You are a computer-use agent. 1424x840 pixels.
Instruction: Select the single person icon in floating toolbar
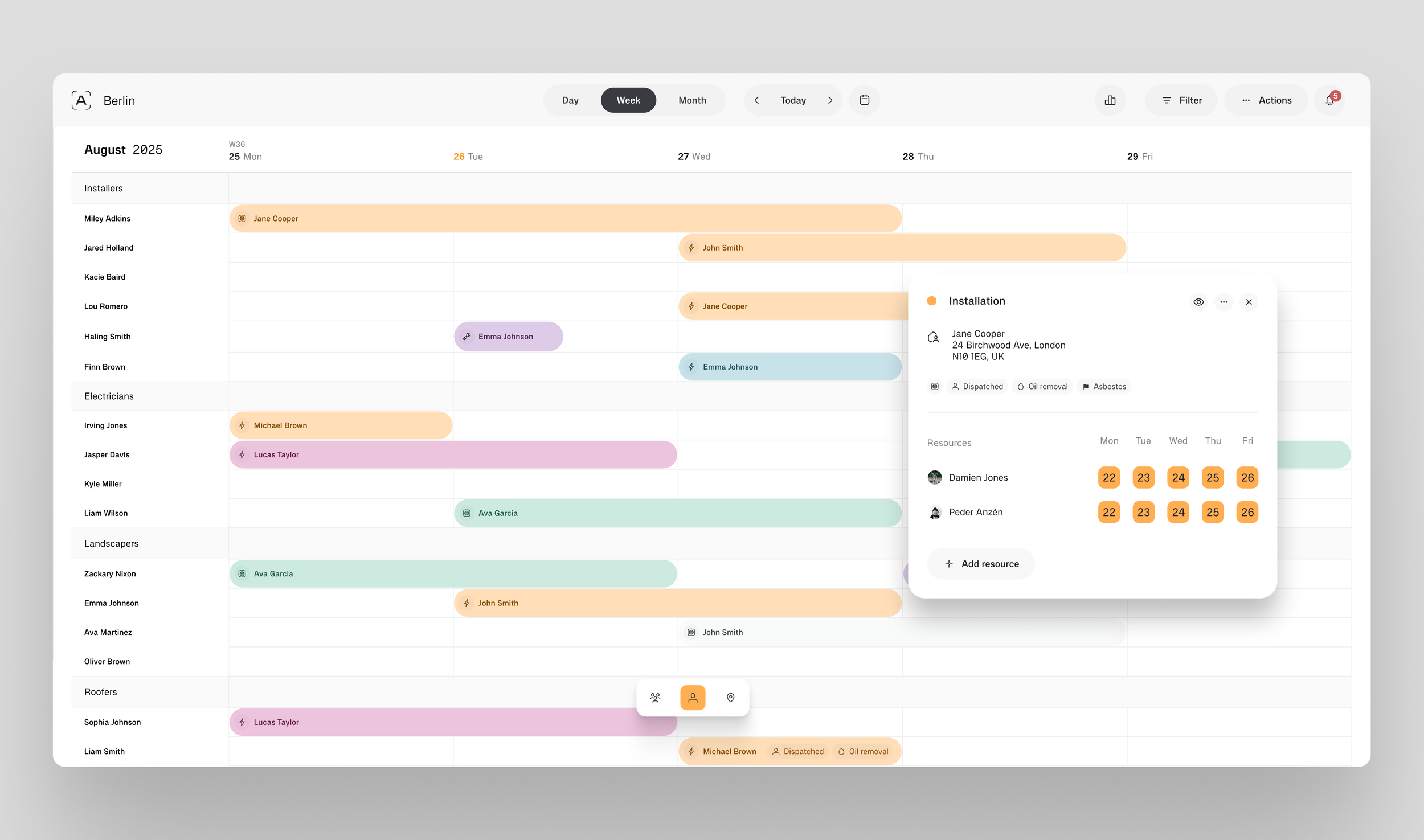coord(693,697)
